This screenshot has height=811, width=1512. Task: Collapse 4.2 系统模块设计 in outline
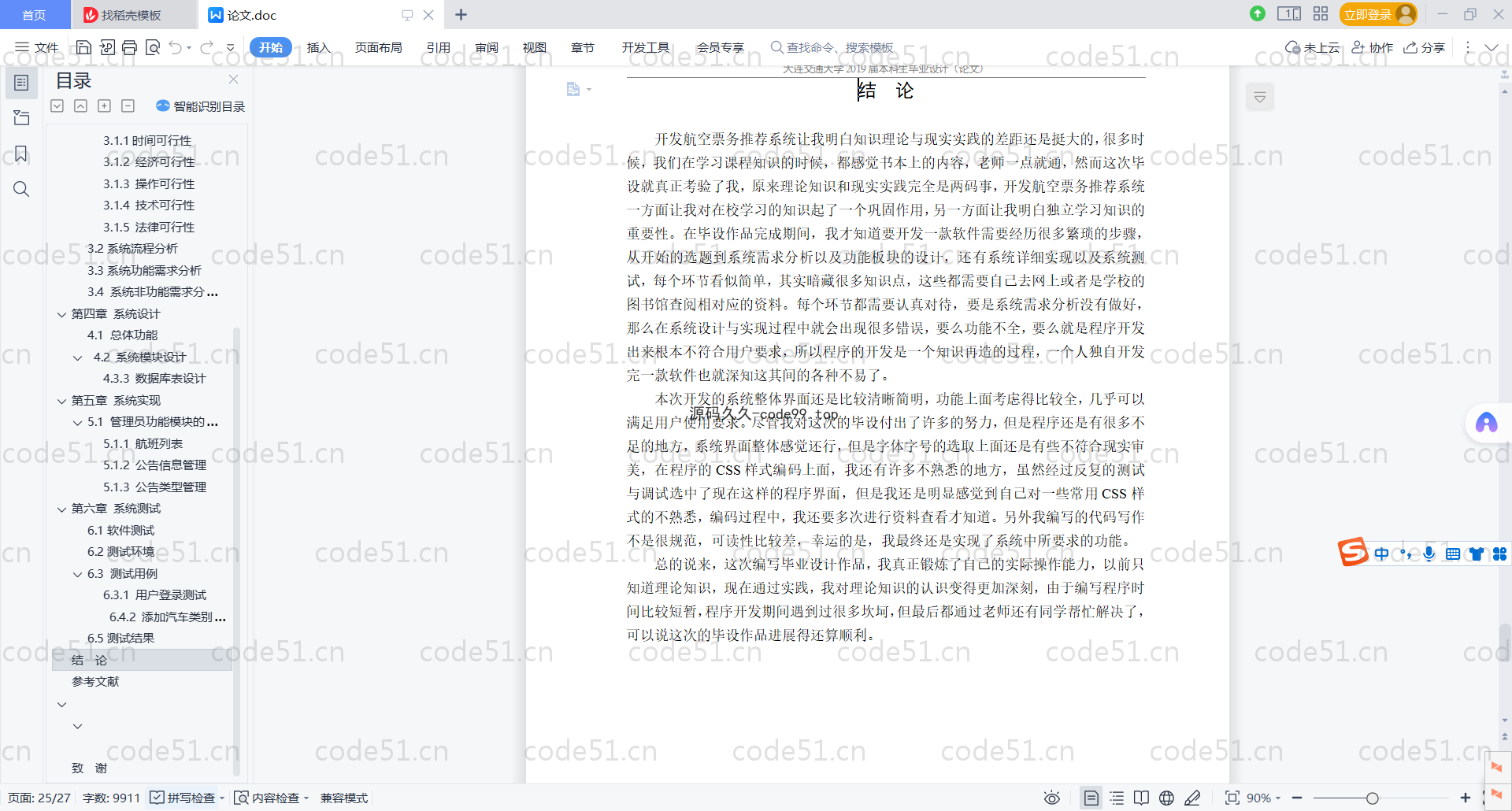tap(77, 357)
